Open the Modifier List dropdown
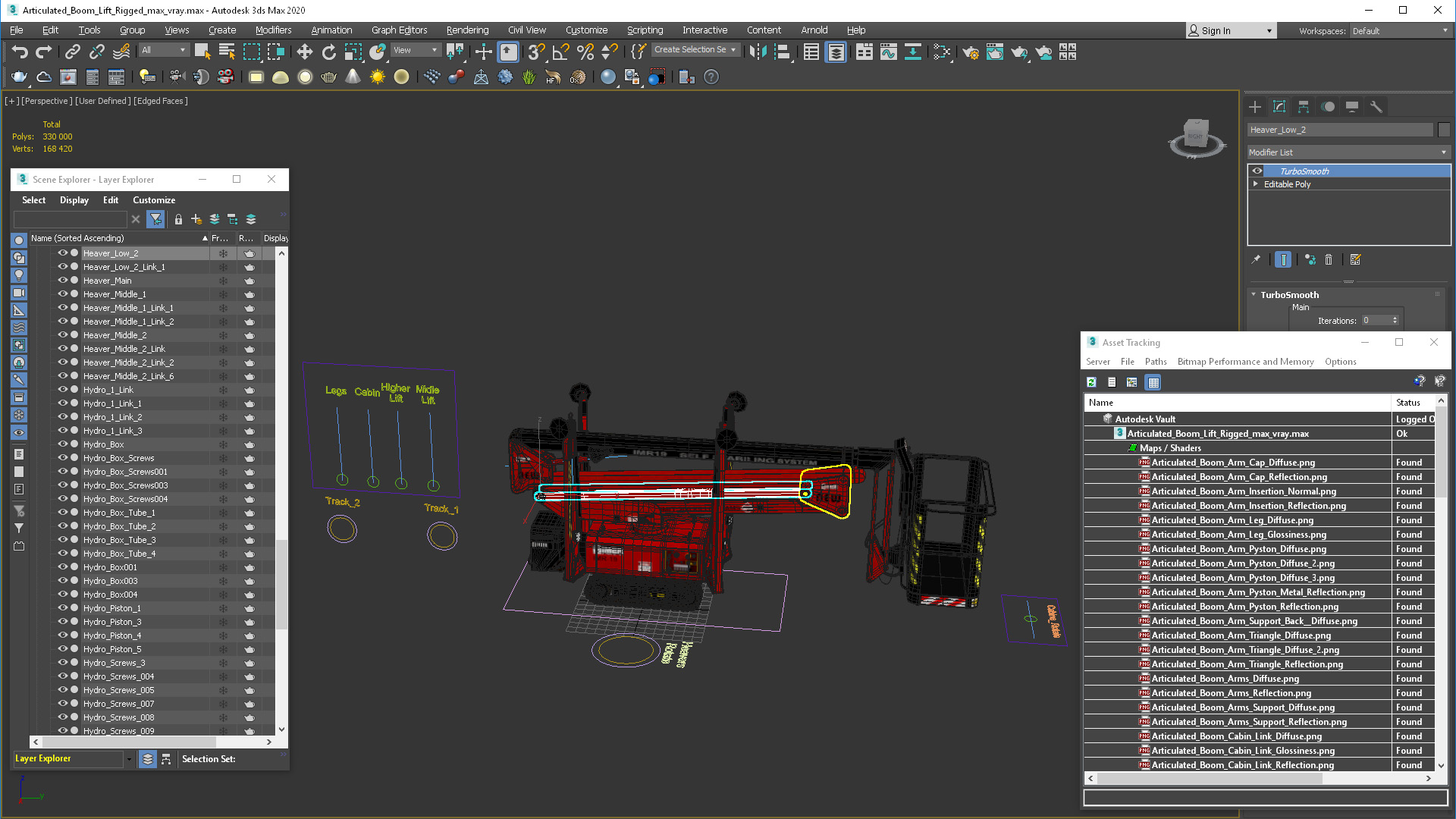The image size is (1456, 819). [1348, 152]
